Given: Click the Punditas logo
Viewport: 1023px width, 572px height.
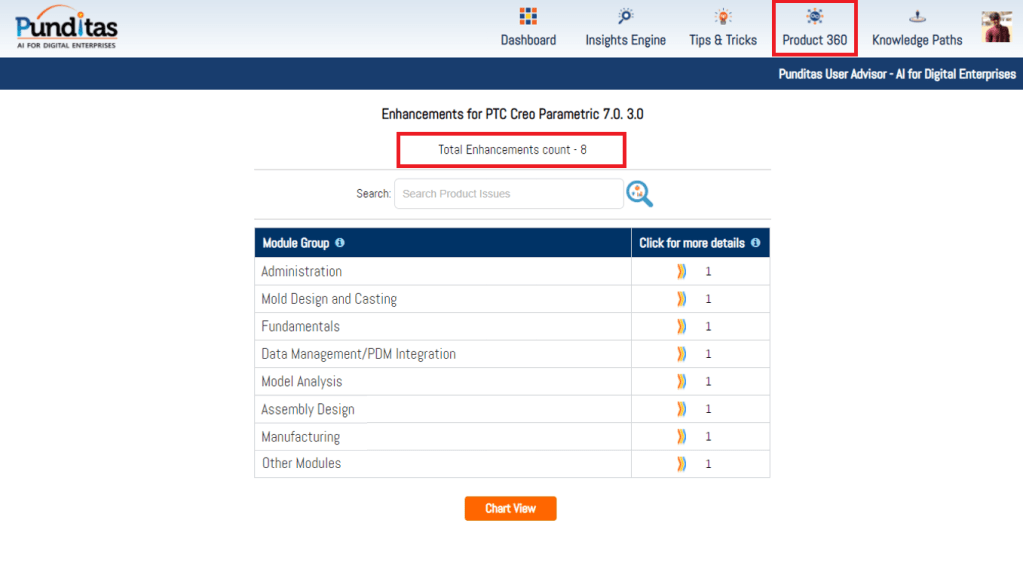Looking at the screenshot, I should tap(66, 28).
